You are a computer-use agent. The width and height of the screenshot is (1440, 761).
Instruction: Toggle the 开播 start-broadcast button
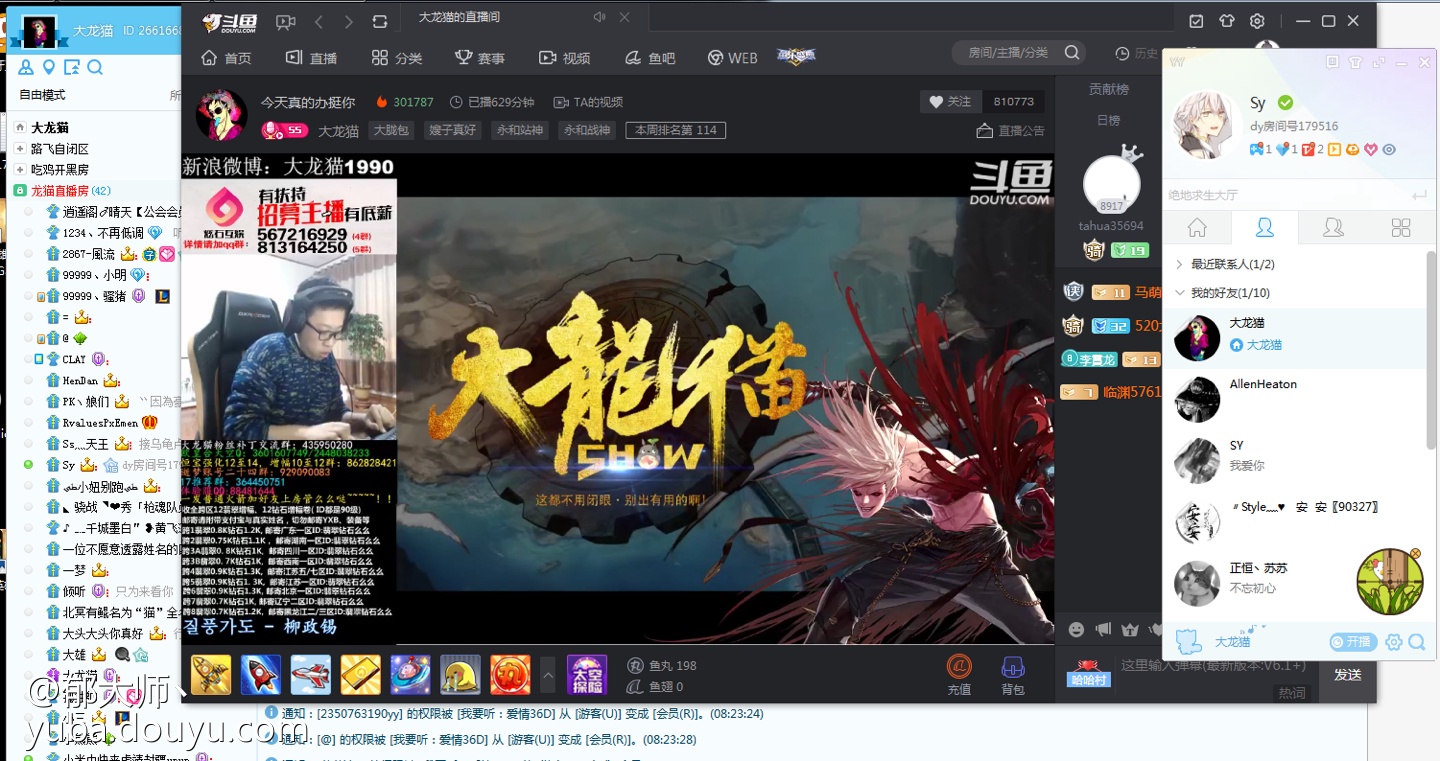click(x=1353, y=642)
